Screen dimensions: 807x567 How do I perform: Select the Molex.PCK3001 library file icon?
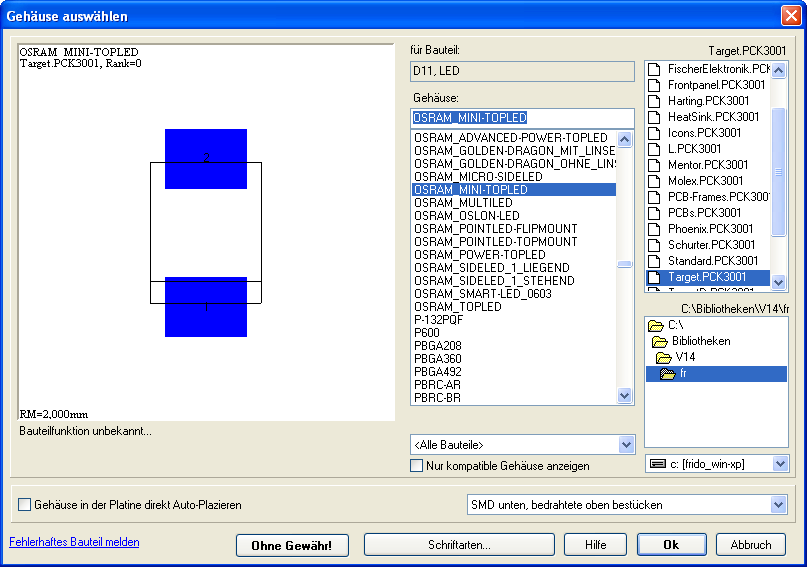point(655,181)
